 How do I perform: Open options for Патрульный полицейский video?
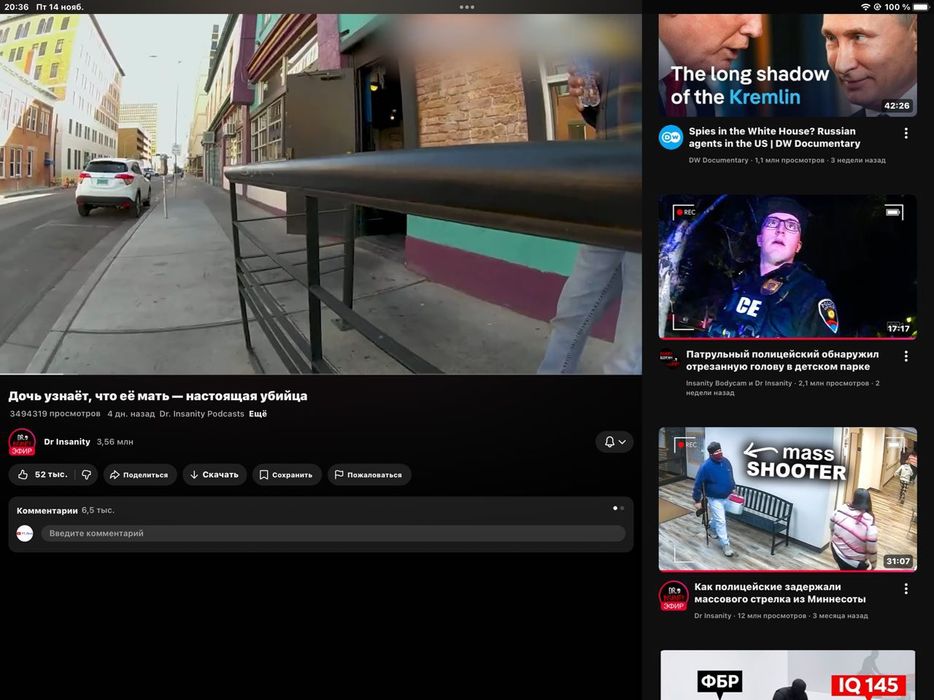906,356
